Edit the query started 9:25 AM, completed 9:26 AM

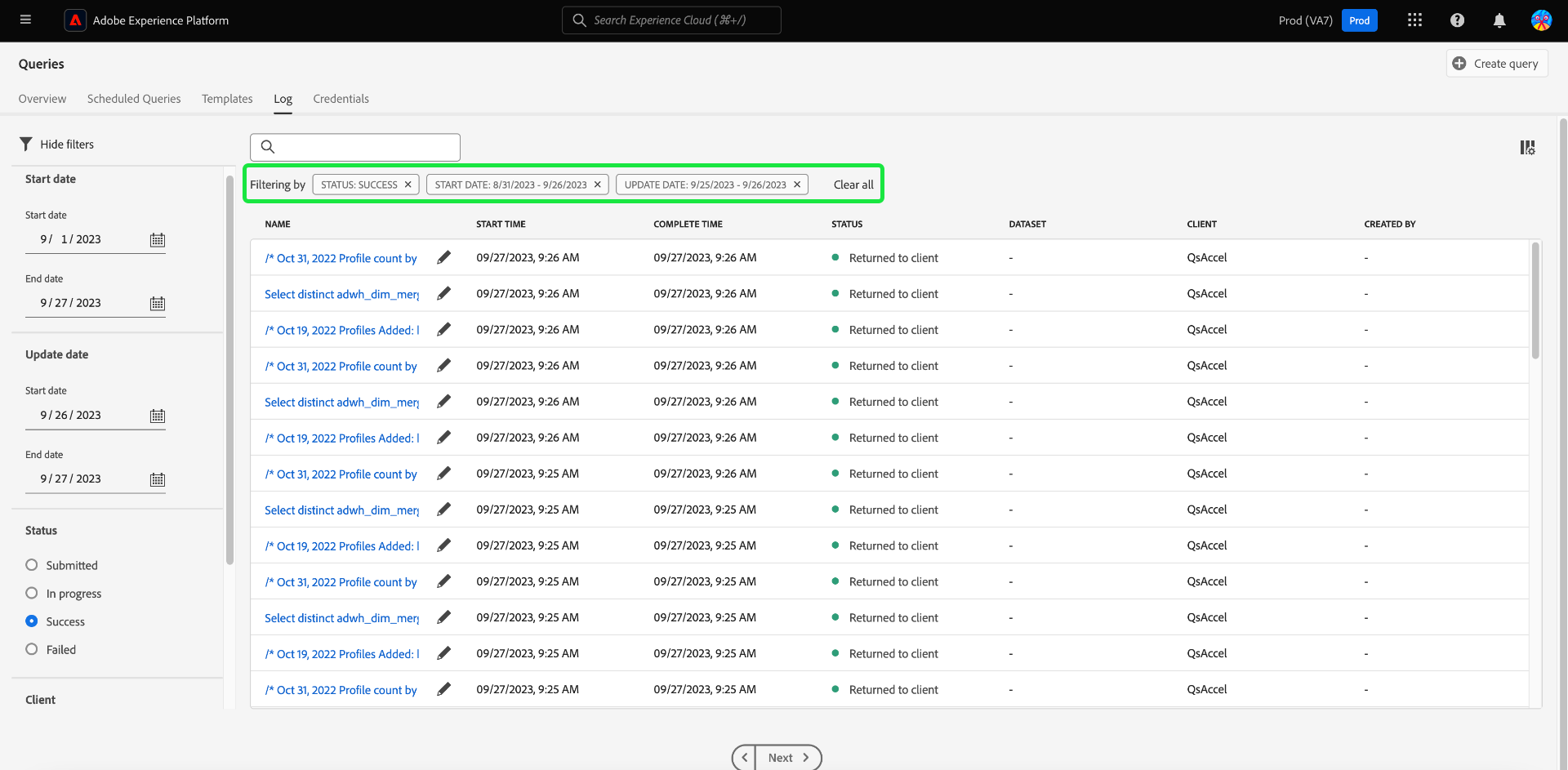pyautogui.click(x=443, y=473)
